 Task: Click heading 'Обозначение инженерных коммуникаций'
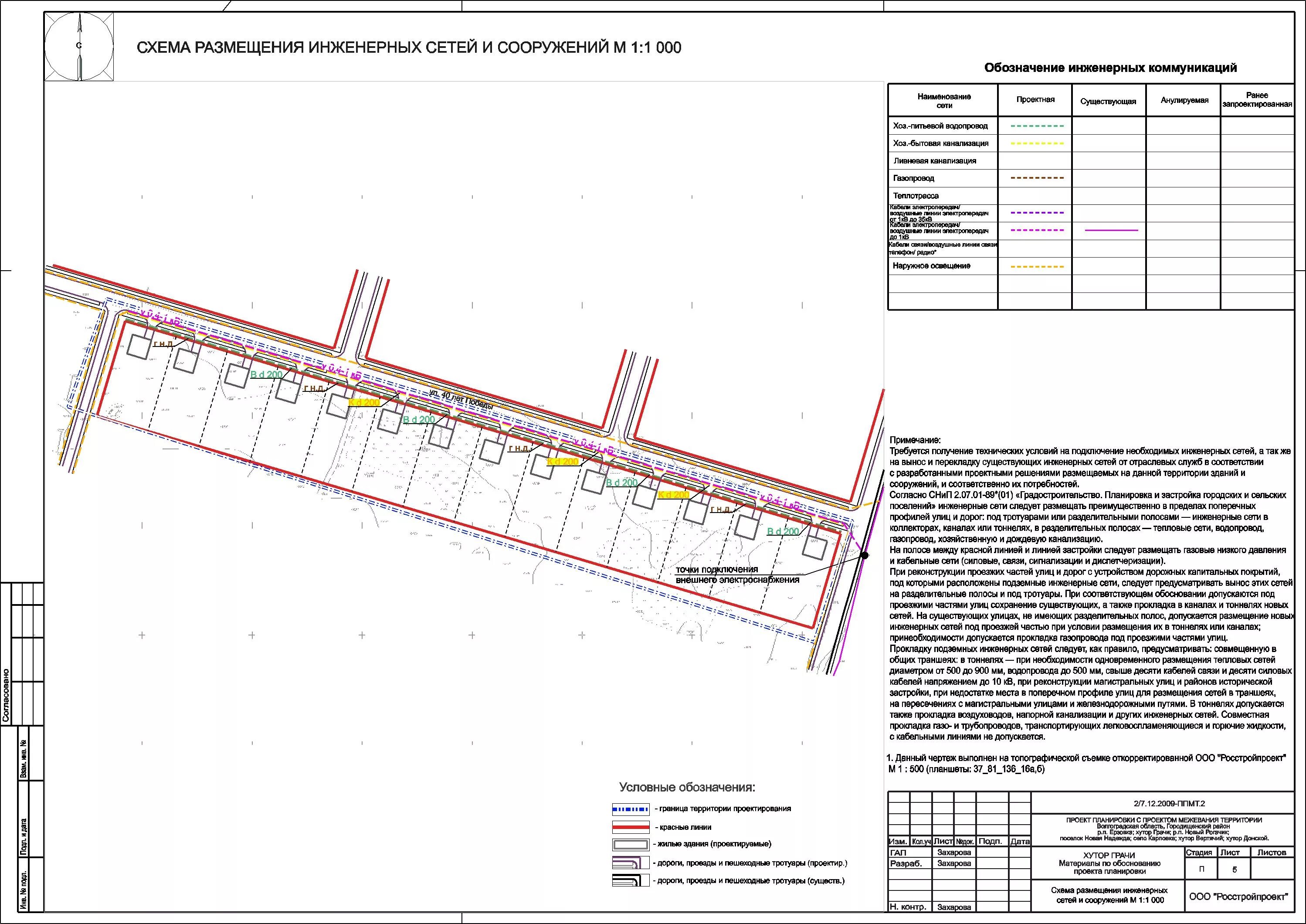pyautogui.click(x=1111, y=68)
